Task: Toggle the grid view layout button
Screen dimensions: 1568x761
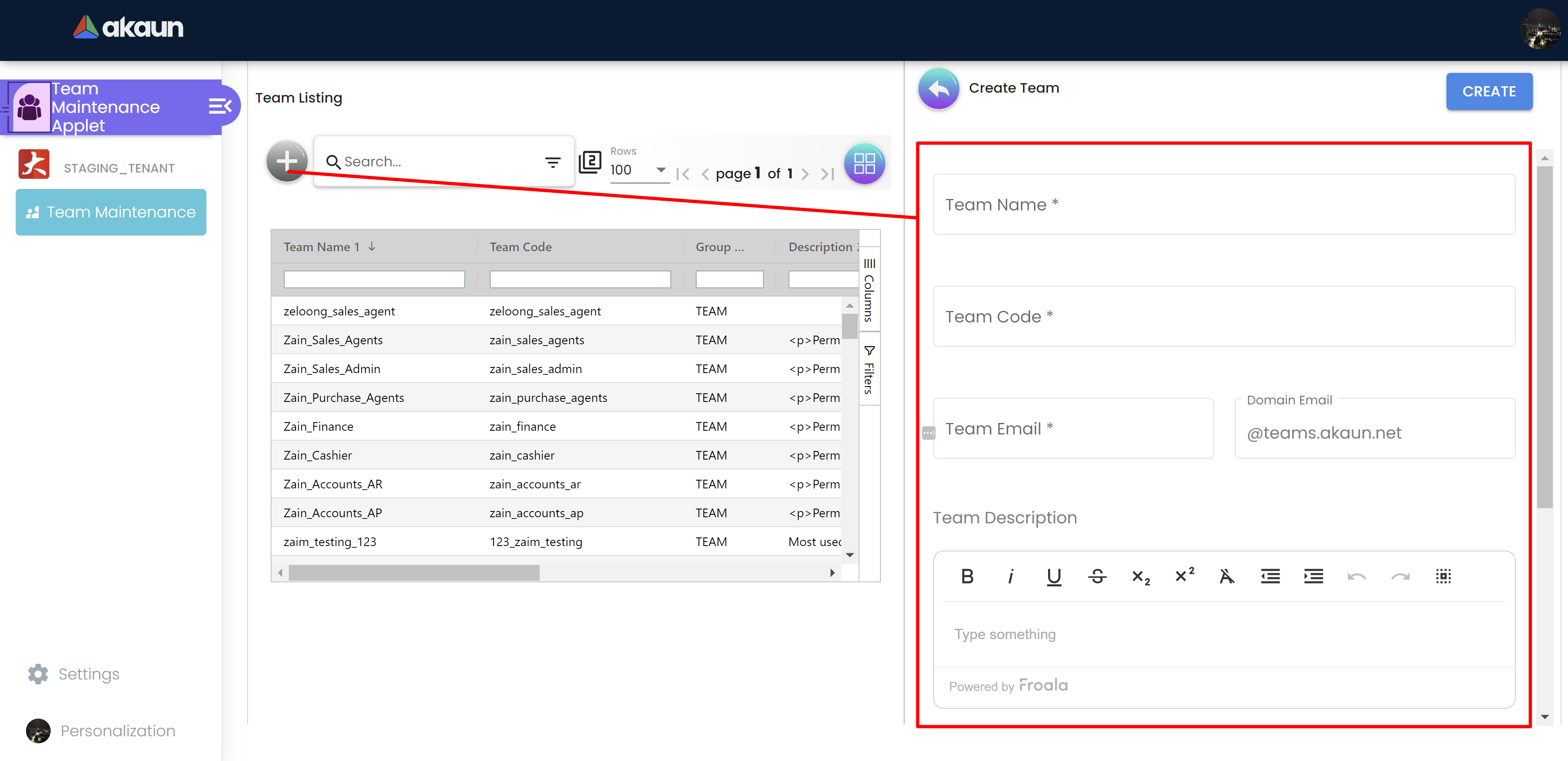Action: coord(864,163)
